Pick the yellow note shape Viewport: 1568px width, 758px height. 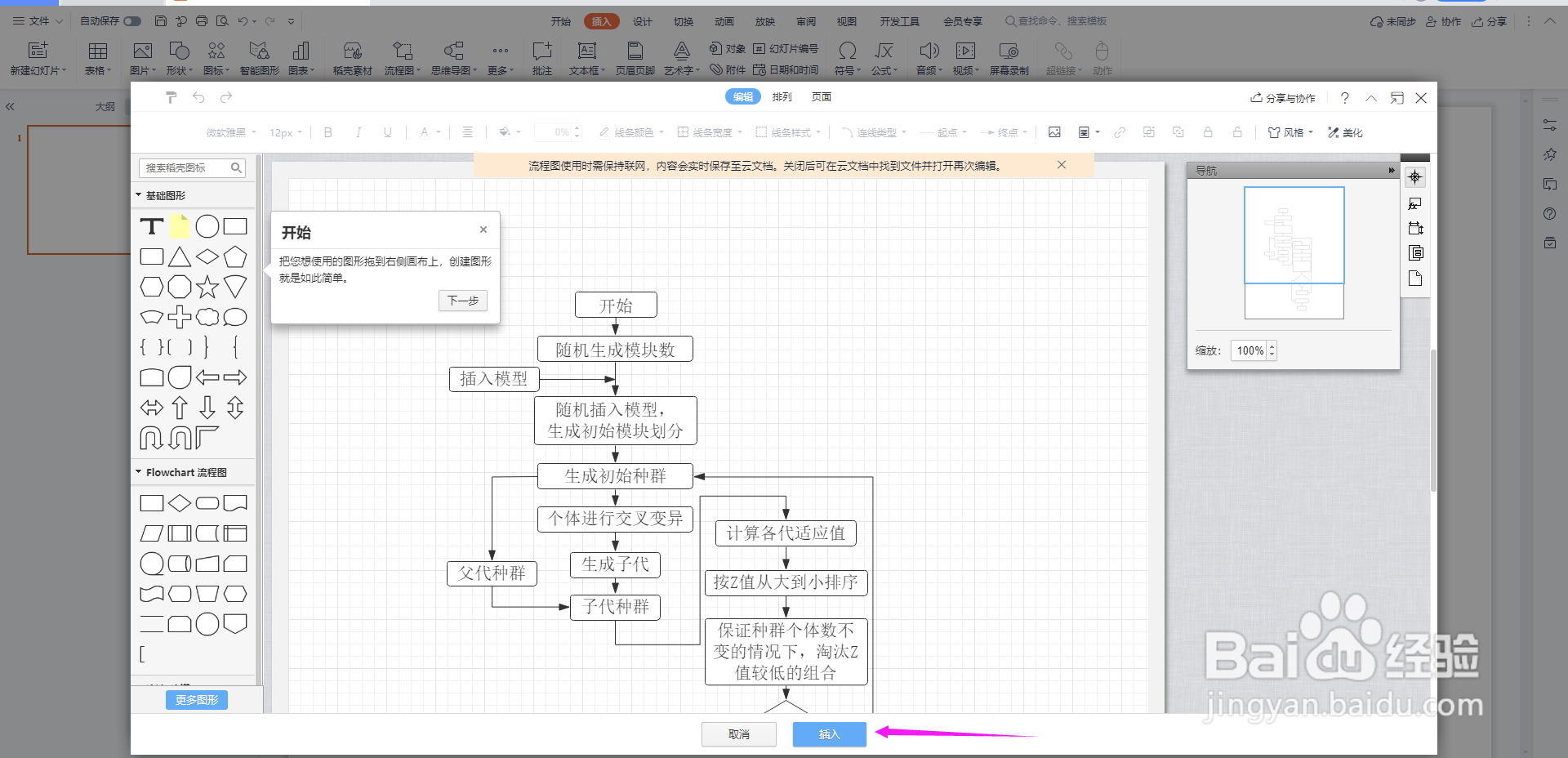click(180, 226)
